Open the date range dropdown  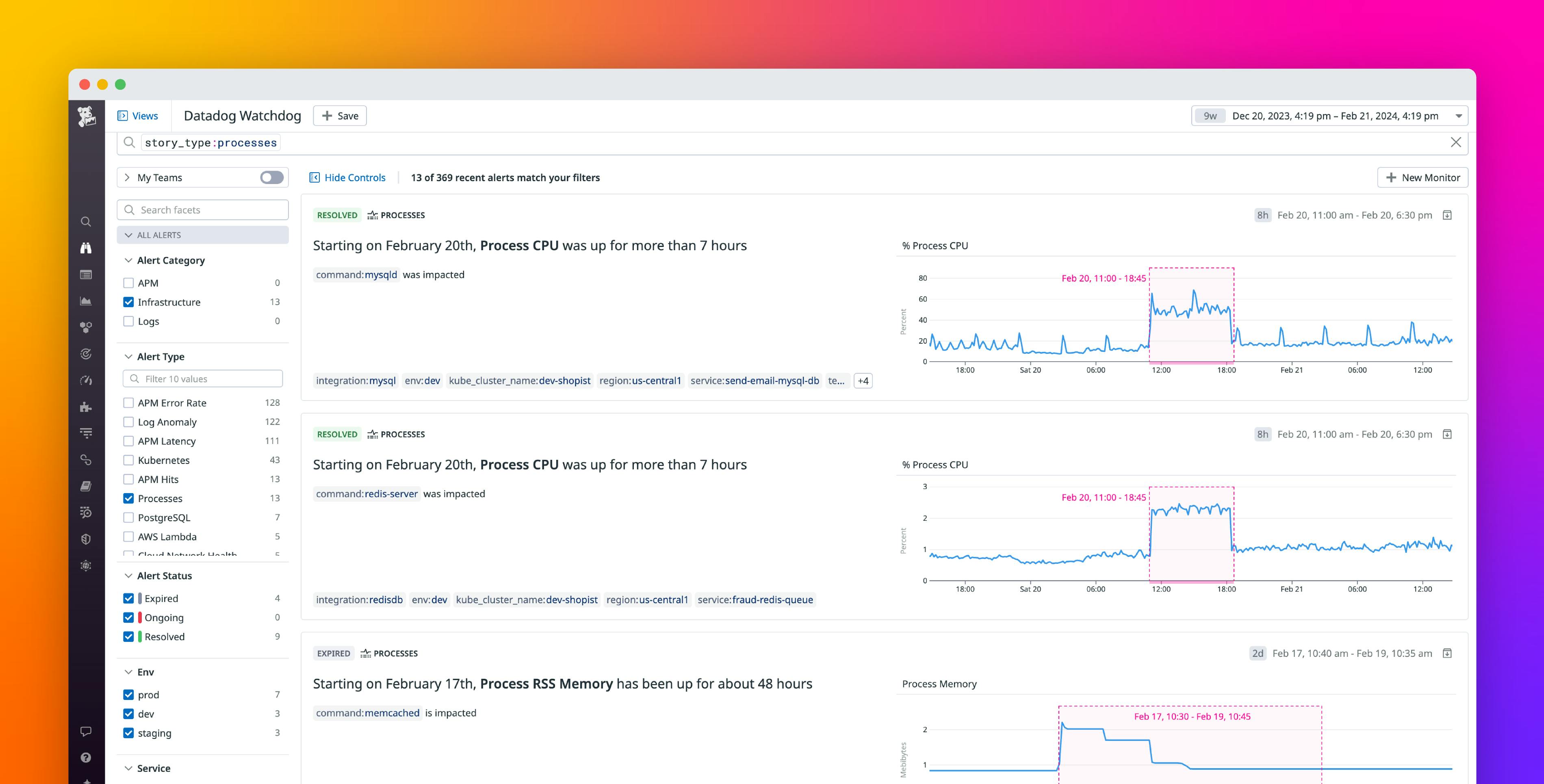pos(1459,116)
